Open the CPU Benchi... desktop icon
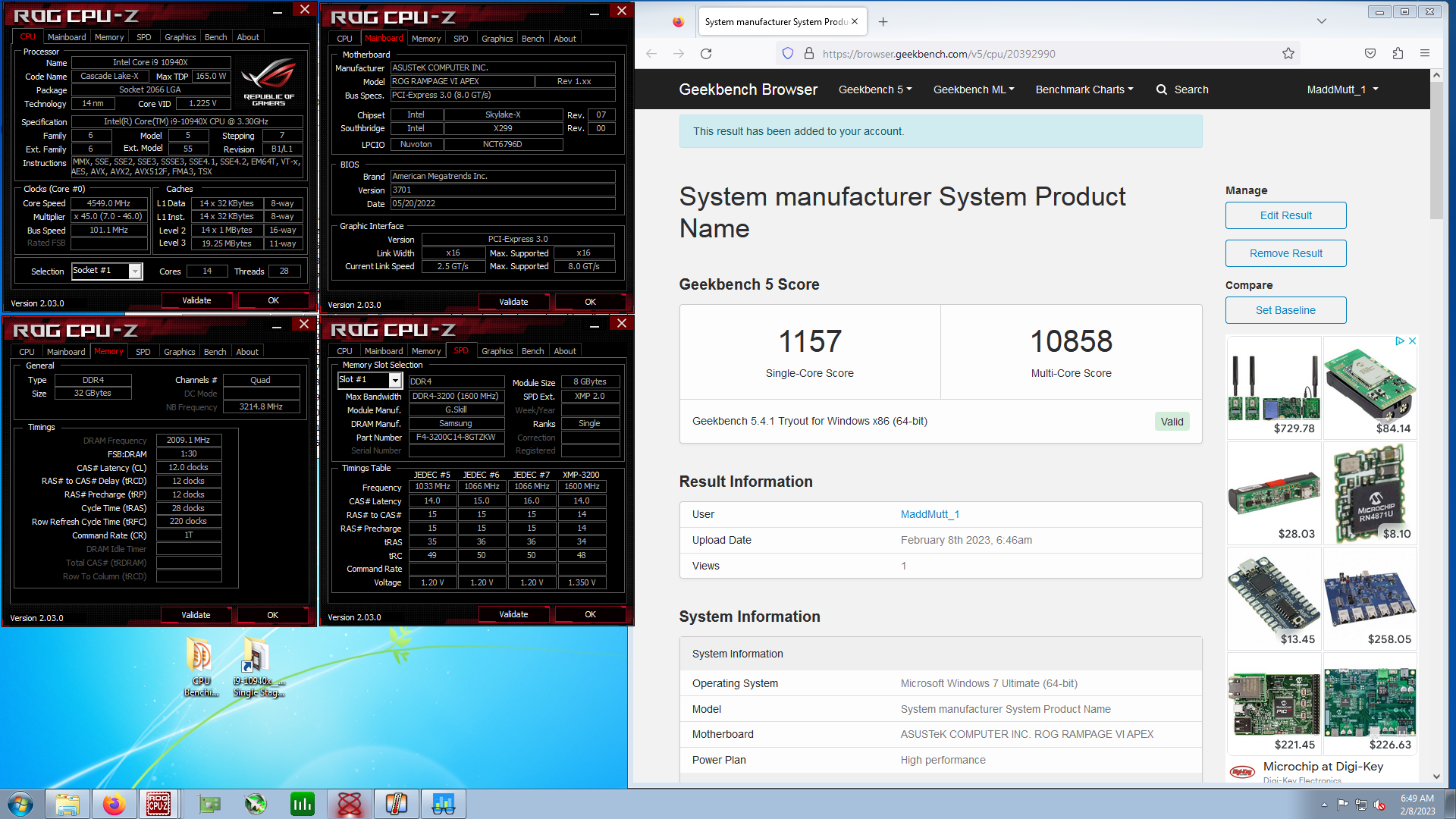 pyautogui.click(x=201, y=667)
